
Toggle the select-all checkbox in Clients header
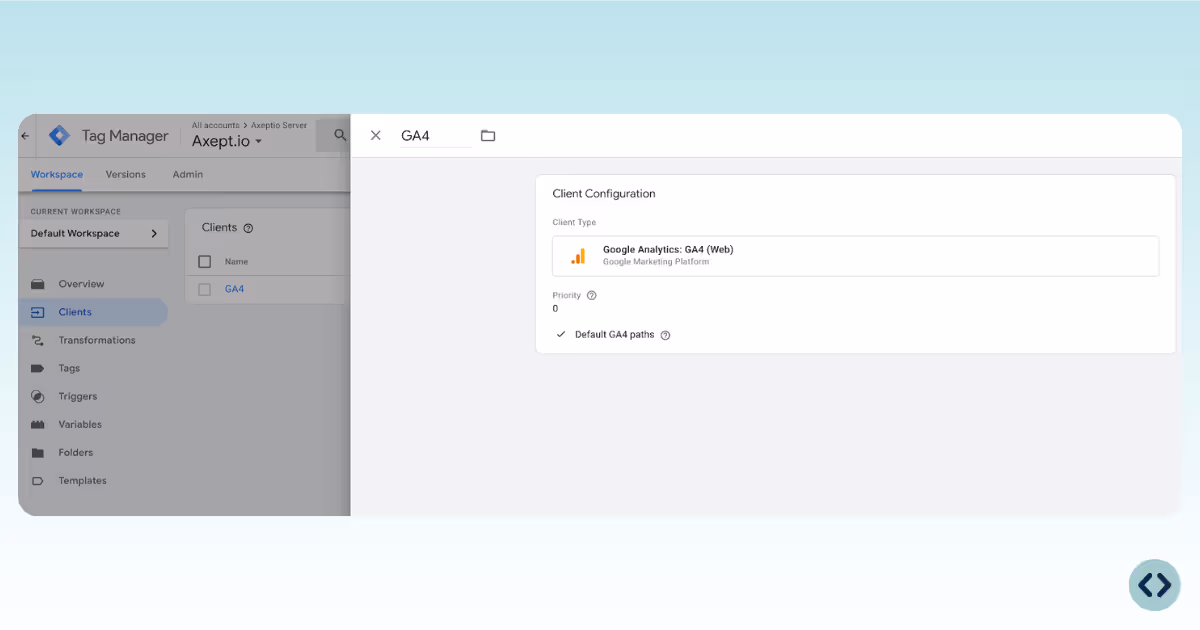[x=205, y=261]
